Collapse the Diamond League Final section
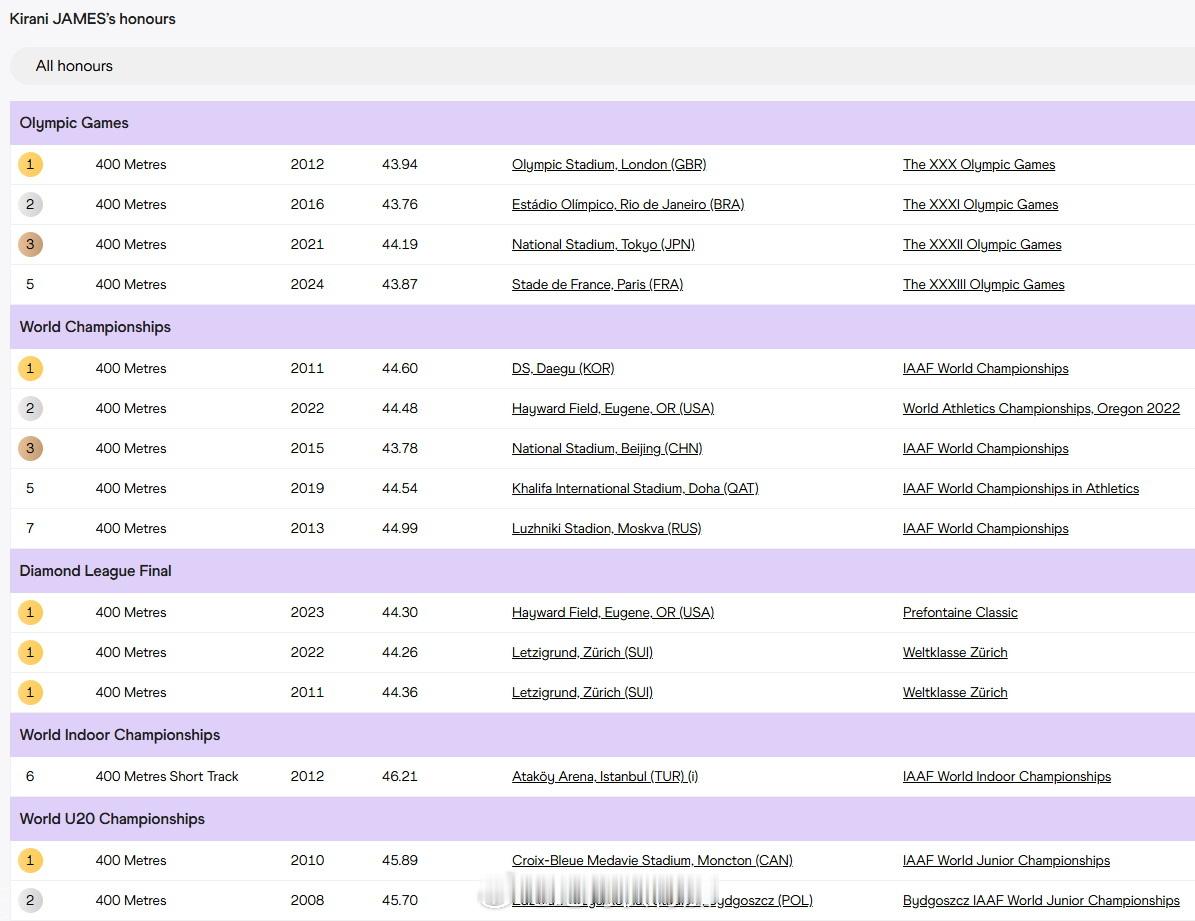Viewport: 1195px width, 921px height. point(602,571)
